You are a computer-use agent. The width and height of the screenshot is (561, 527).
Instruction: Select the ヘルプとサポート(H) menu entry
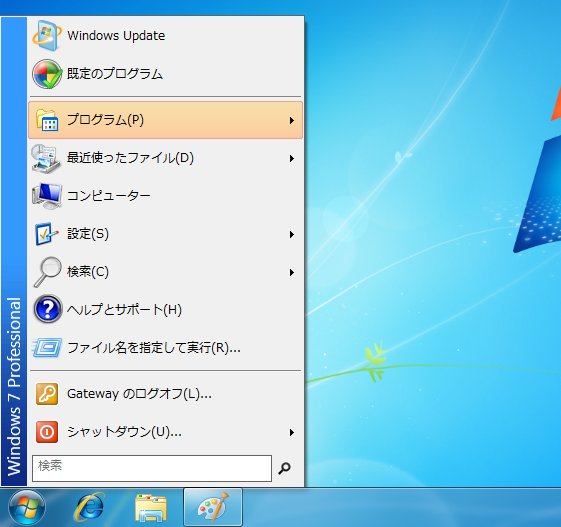coord(165,309)
